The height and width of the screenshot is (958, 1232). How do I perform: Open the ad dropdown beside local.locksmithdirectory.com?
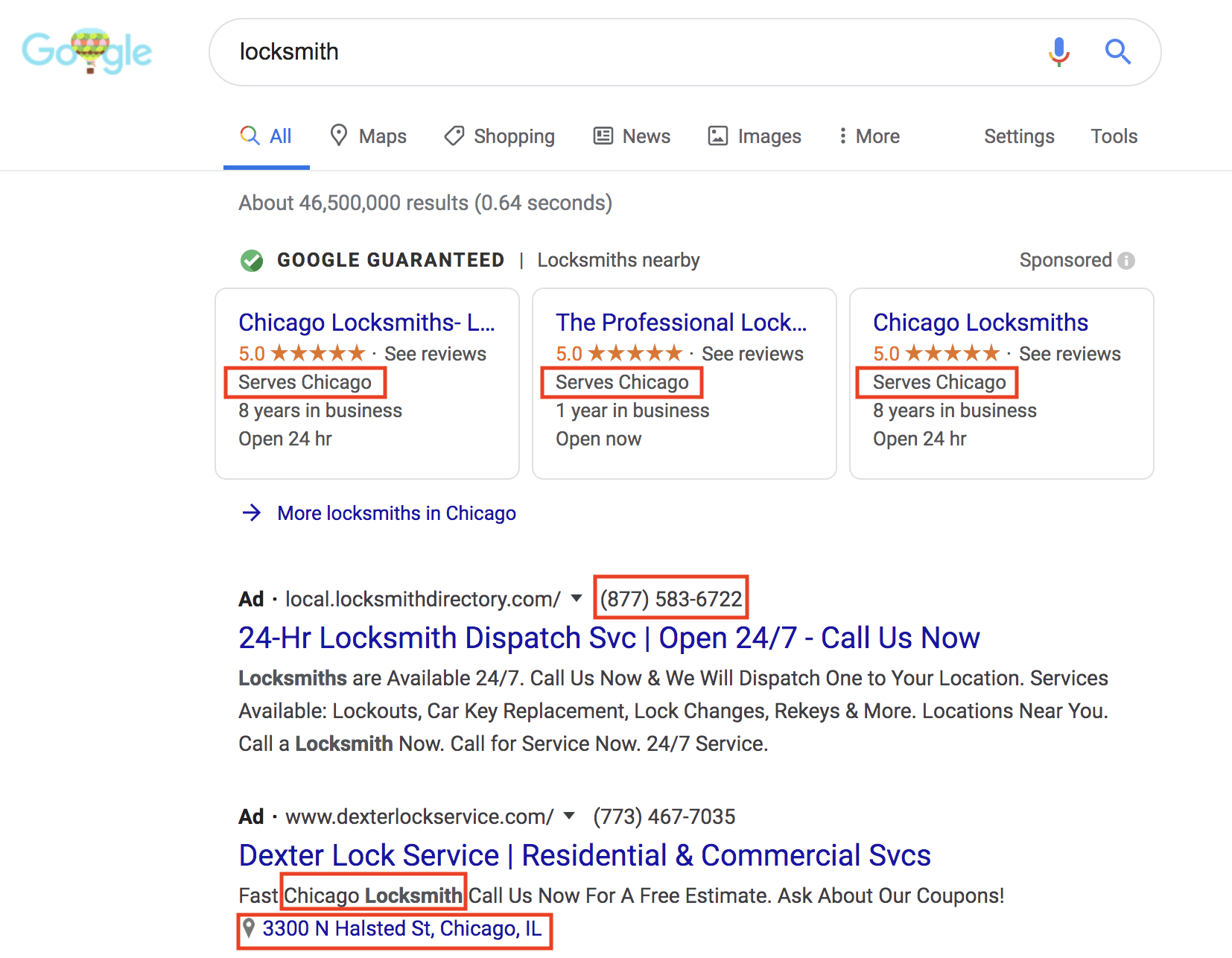[x=577, y=598]
